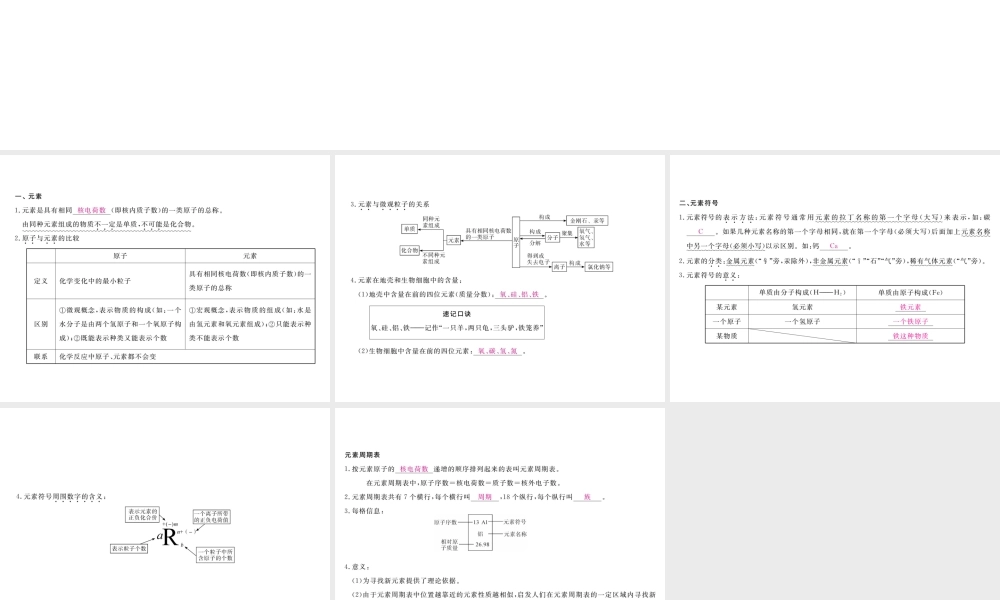The image size is (1000, 600).
Task: Click the label box 表示元素的正负化合价
Action: [142, 515]
